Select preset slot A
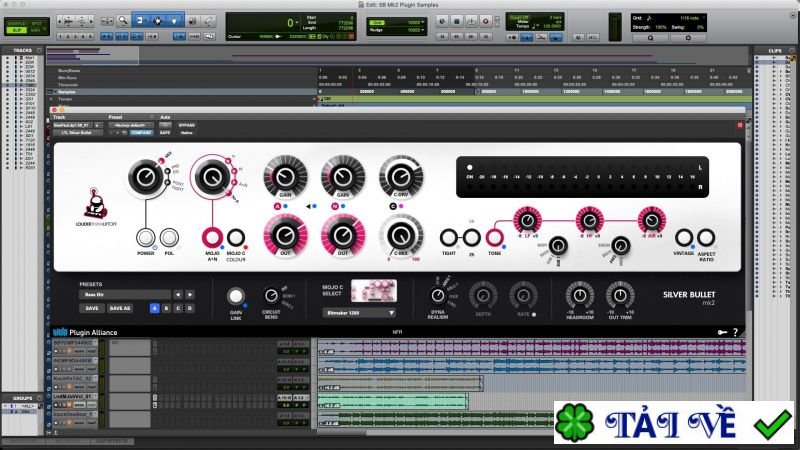 153,308
